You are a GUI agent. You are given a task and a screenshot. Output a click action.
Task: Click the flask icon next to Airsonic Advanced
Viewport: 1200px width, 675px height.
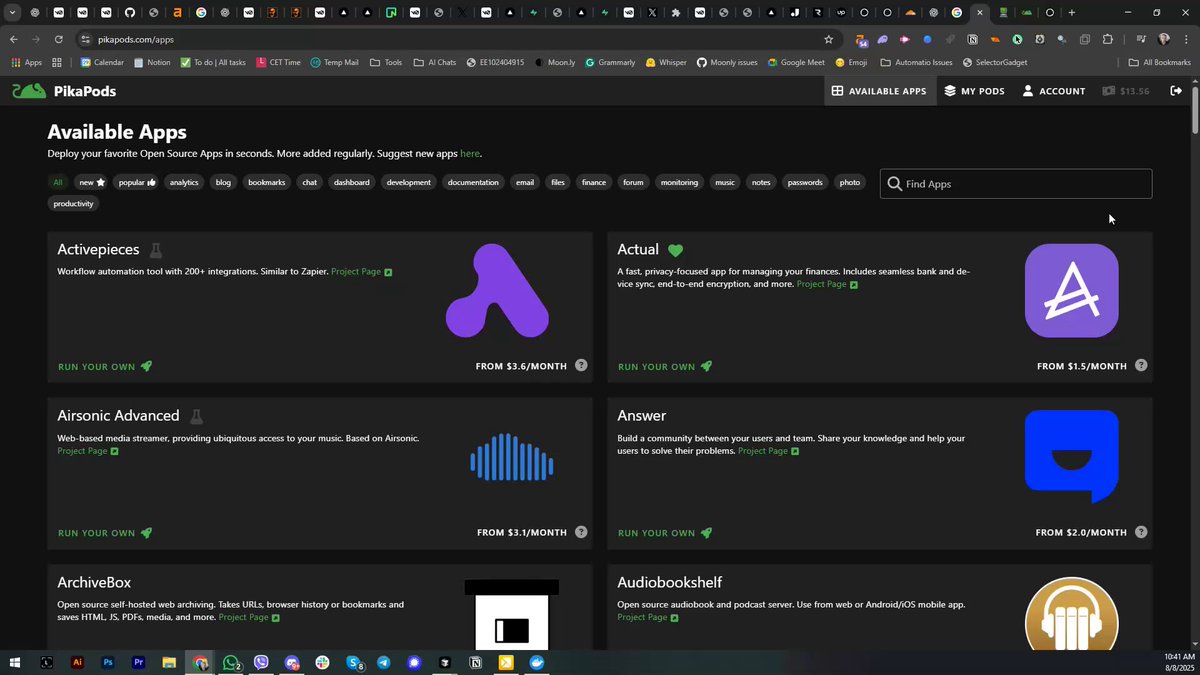197,416
